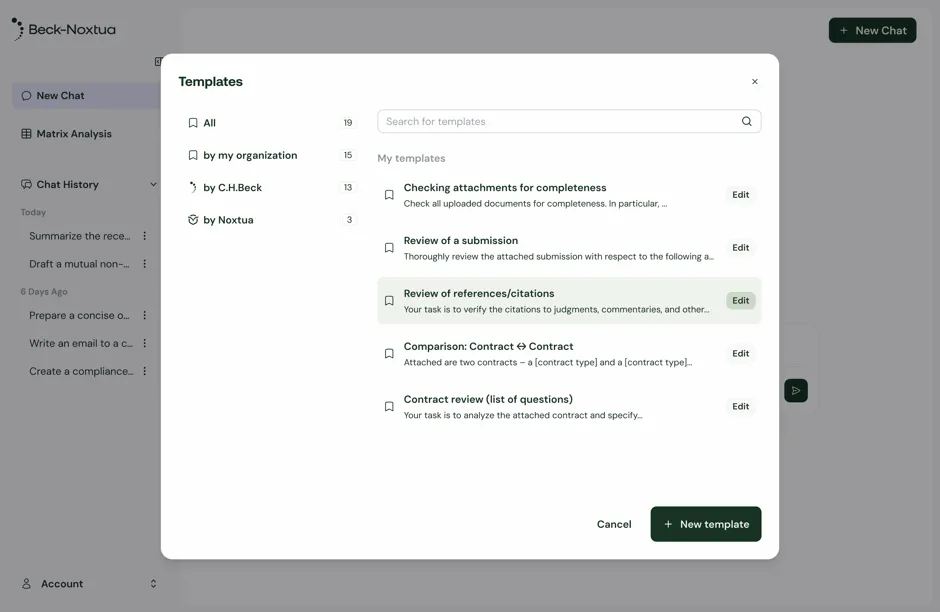Click bookmark icon for Review of references/citations
This screenshot has width=940, height=612.
pyautogui.click(x=389, y=301)
